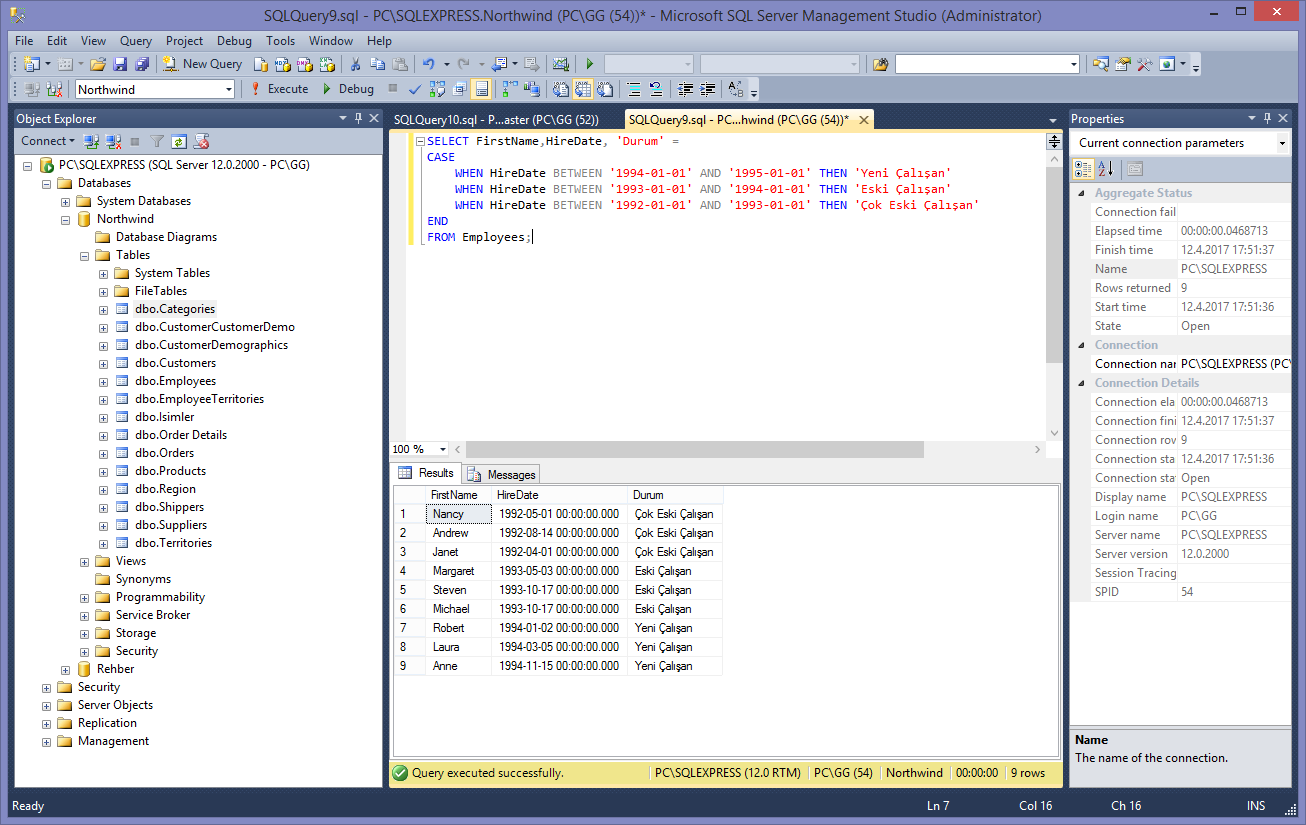This screenshot has height=825, width=1306.
Task: Click the Save icon on toolbar
Action: point(119,63)
